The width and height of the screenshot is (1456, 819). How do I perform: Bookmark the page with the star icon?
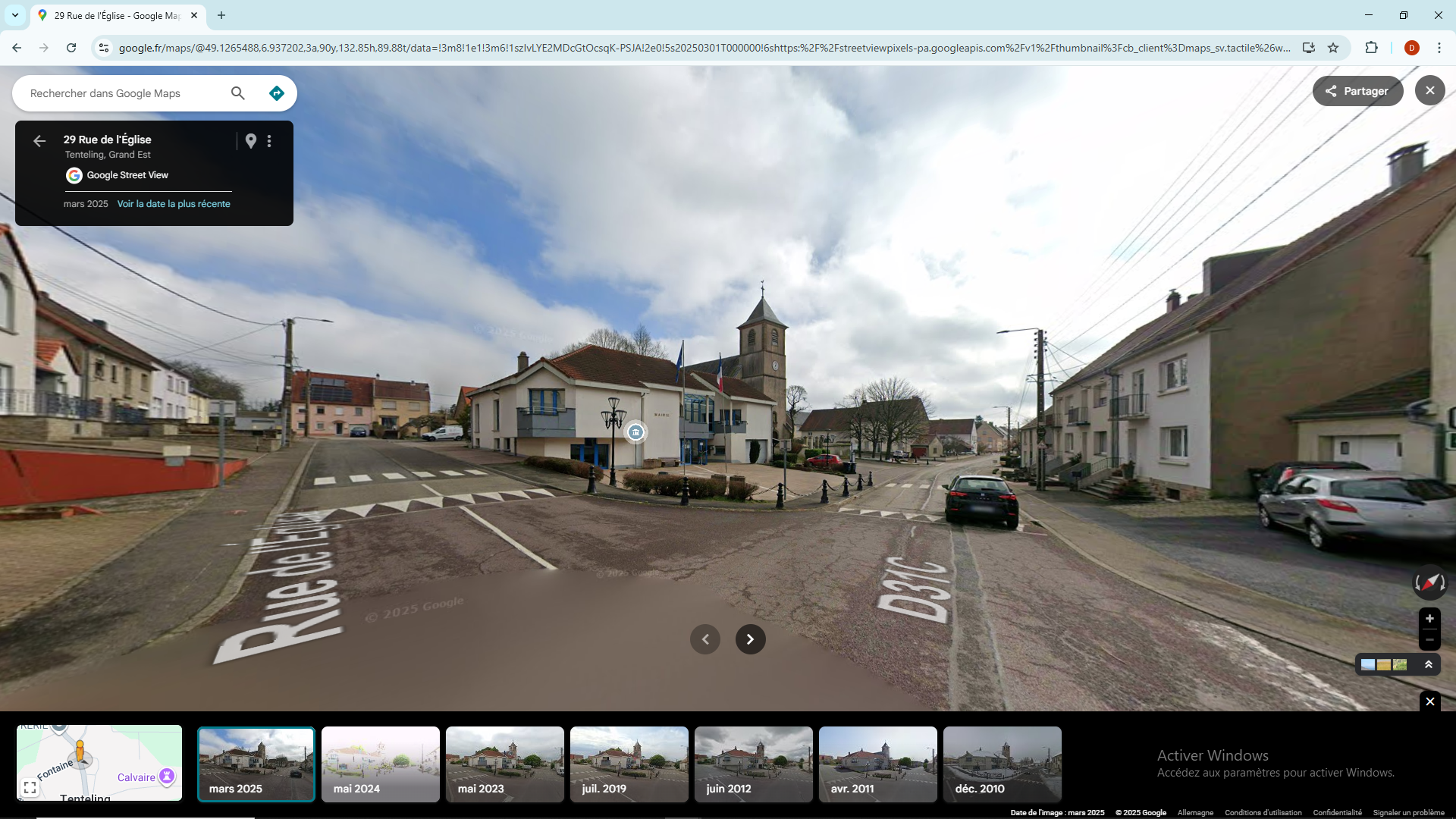pyautogui.click(x=1333, y=48)
